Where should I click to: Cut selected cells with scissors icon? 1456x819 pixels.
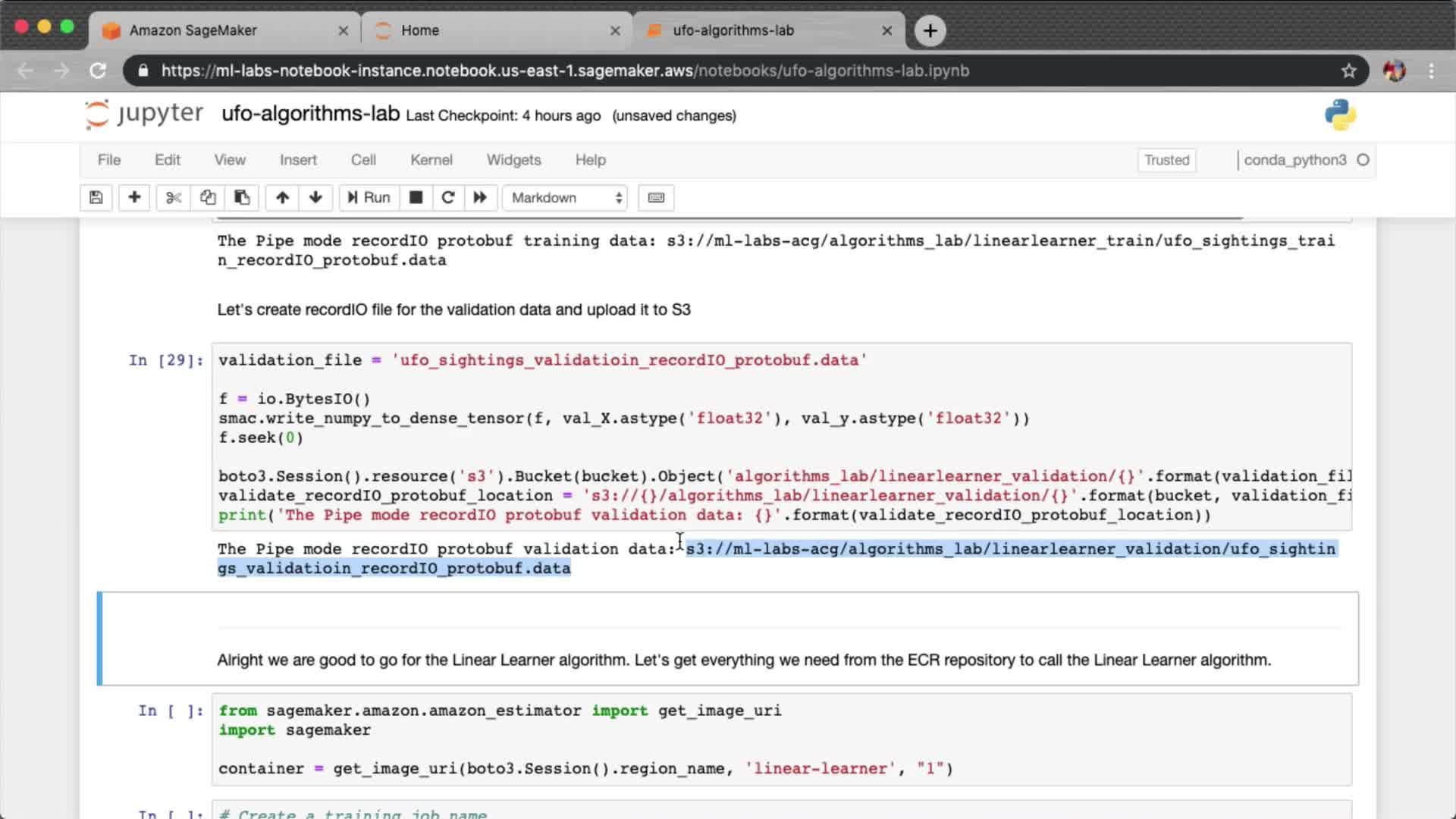(x=174, y=197)
